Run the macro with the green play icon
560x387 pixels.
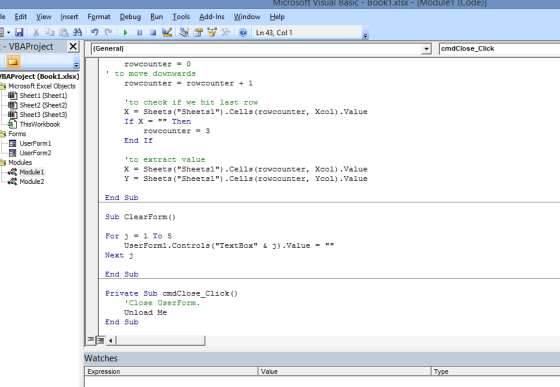[x=125, y=32]
